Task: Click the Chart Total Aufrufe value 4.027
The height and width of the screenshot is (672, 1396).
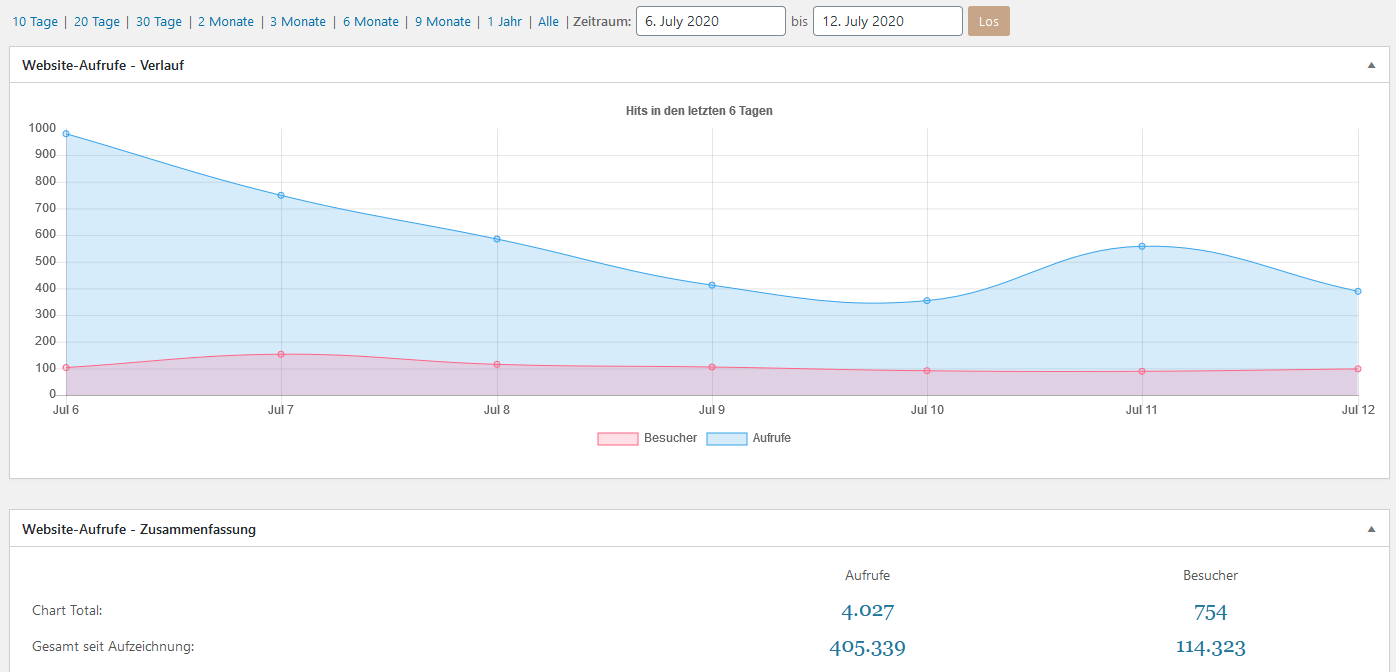Action: (867, 611)
